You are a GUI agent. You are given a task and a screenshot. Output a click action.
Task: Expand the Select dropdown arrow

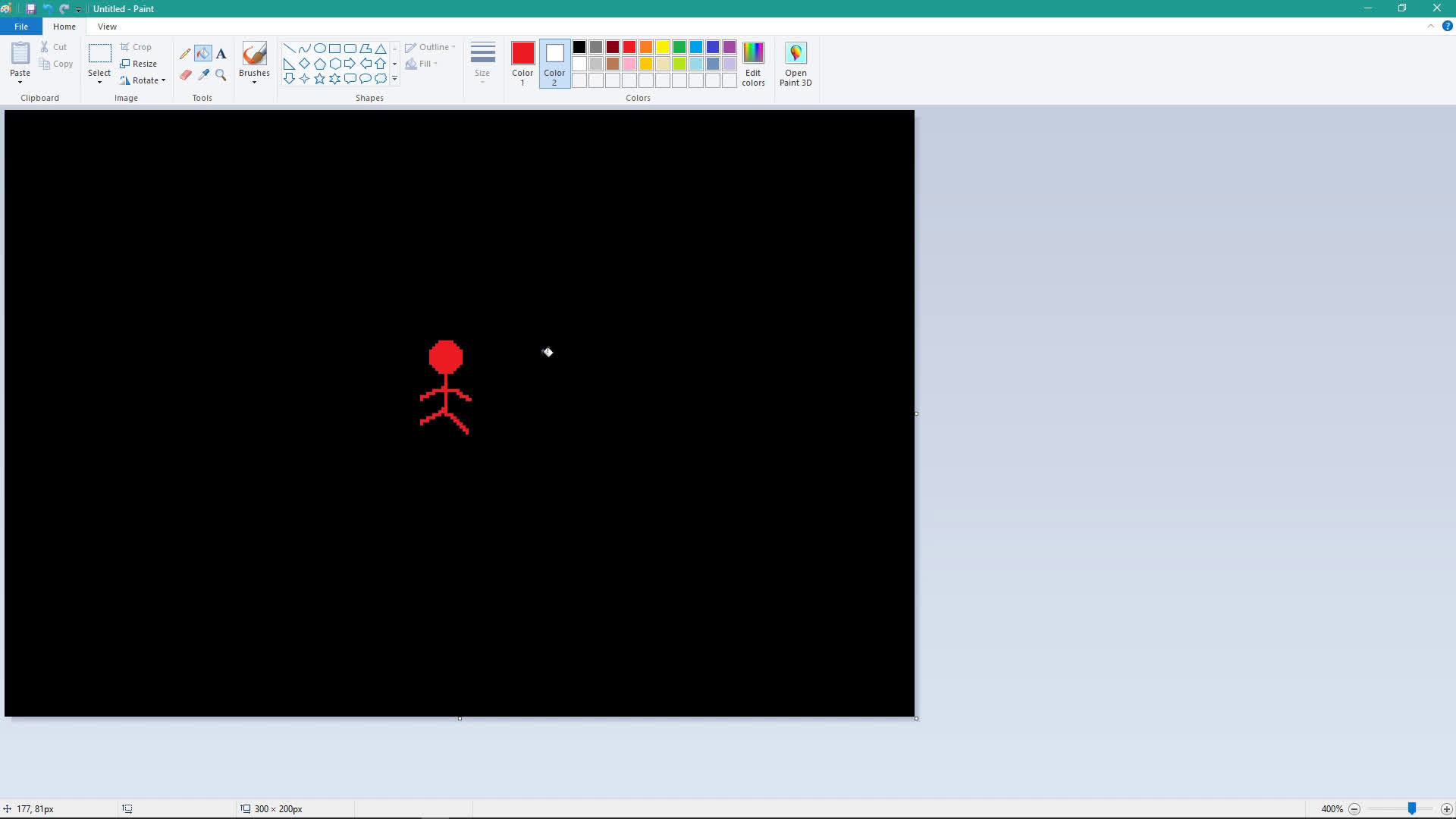[x=99, y=82]
